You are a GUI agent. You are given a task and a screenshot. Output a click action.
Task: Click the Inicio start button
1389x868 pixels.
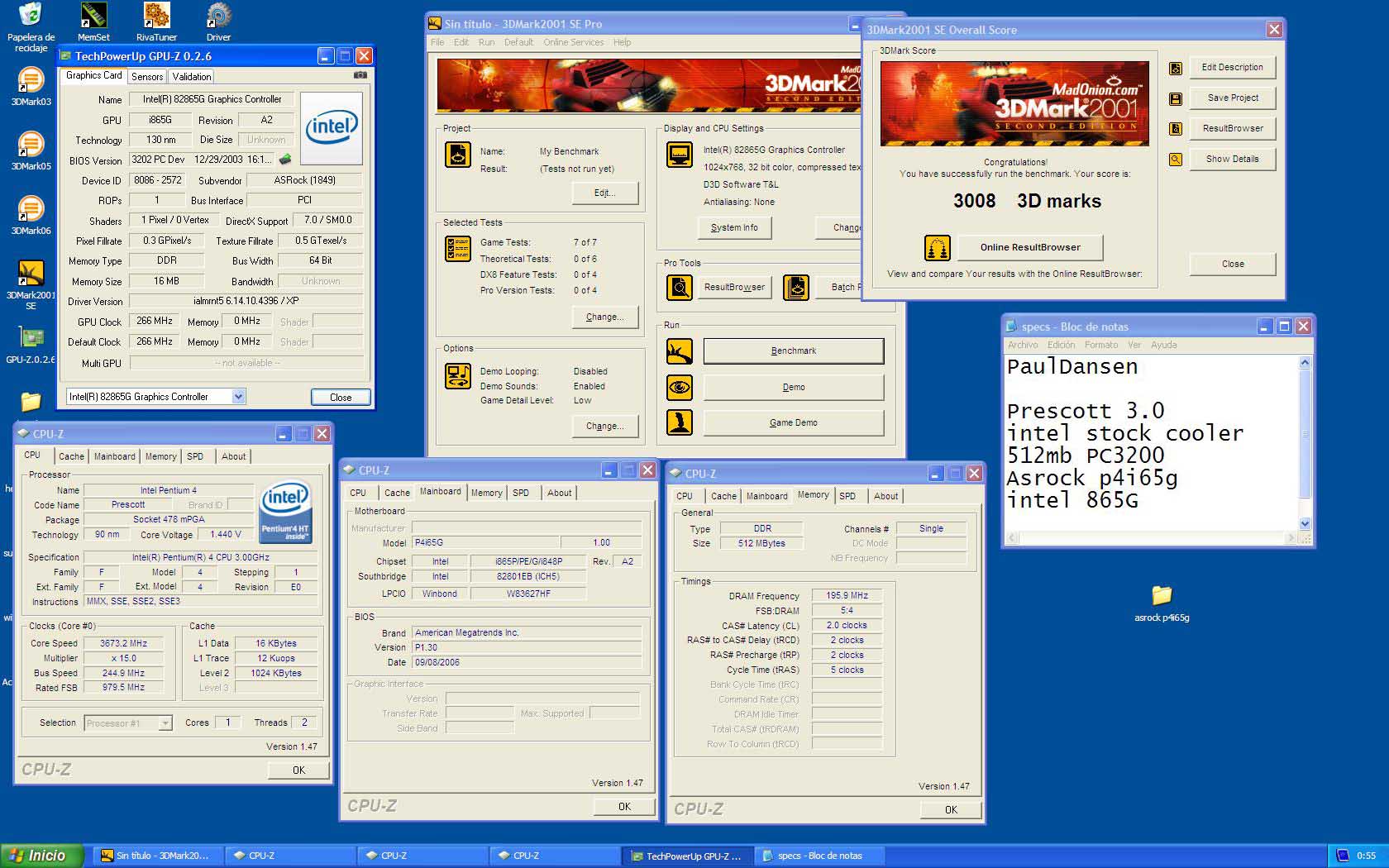coord(42,856)
